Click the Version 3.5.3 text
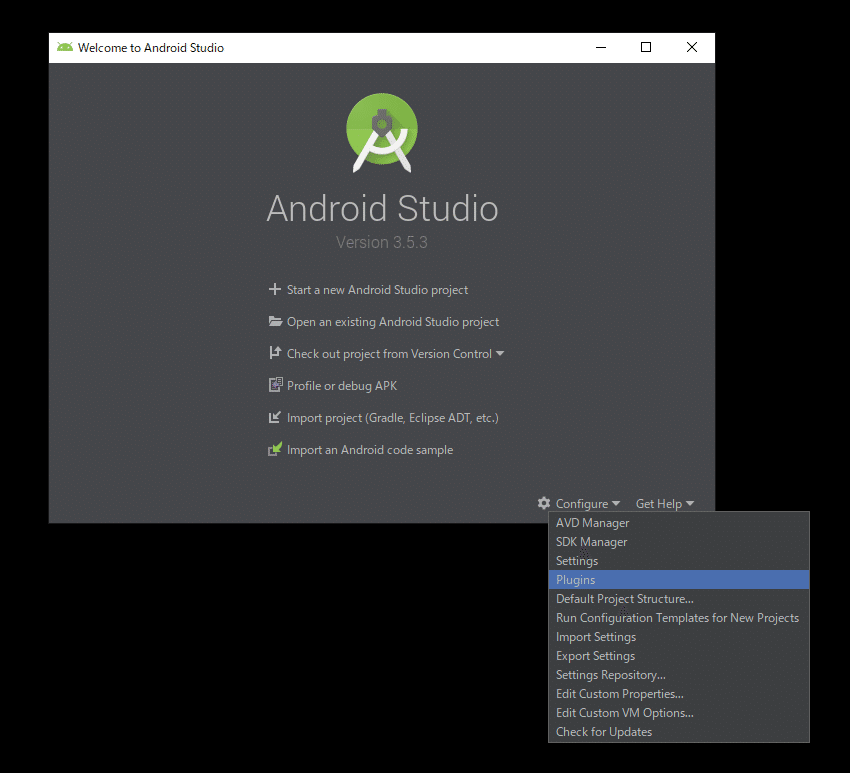The width and height of the screenshot is (850, 773). (382, 242)
